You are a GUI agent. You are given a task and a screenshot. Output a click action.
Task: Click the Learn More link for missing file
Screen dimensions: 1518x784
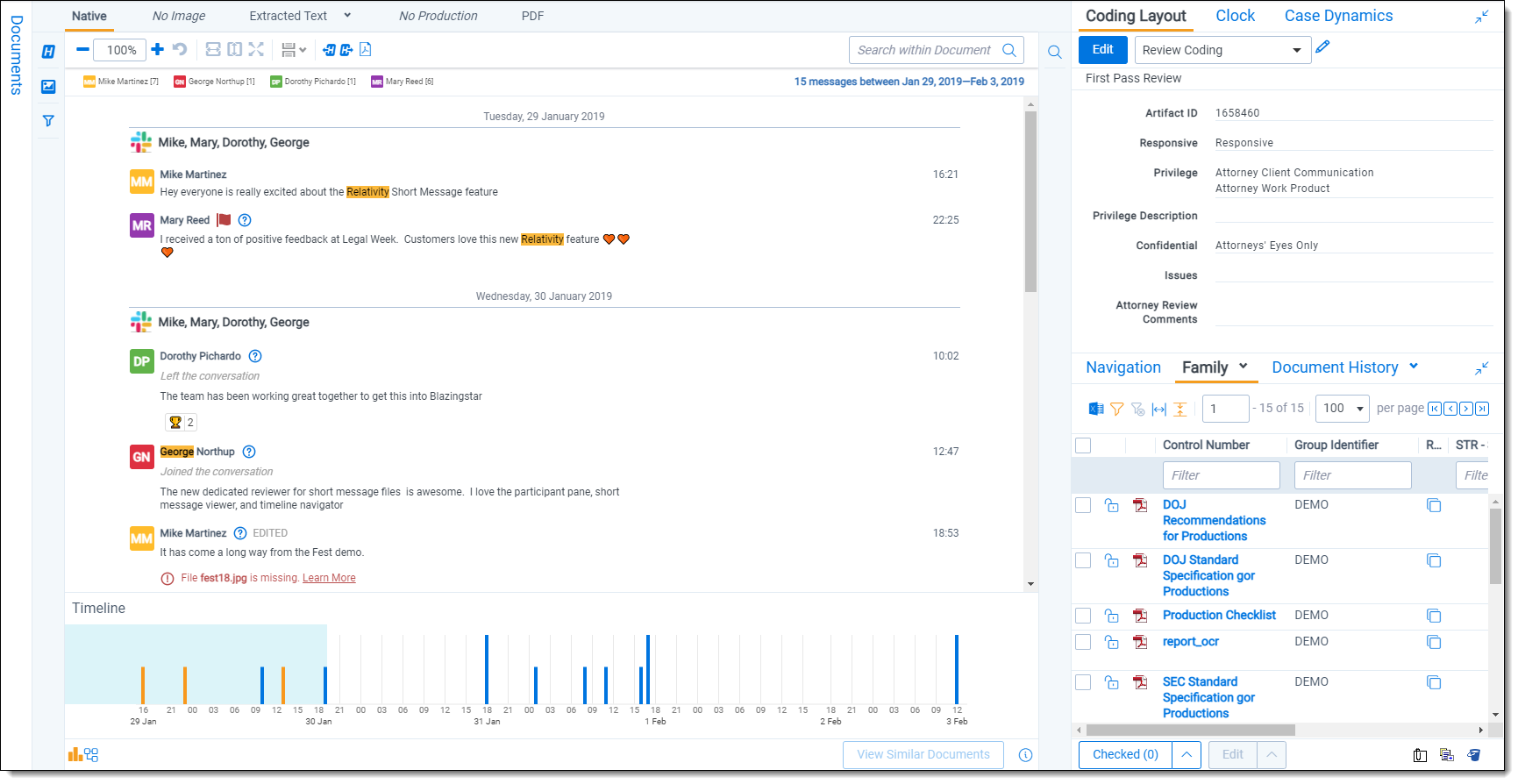pyautogui.click(x=329, y=578)
